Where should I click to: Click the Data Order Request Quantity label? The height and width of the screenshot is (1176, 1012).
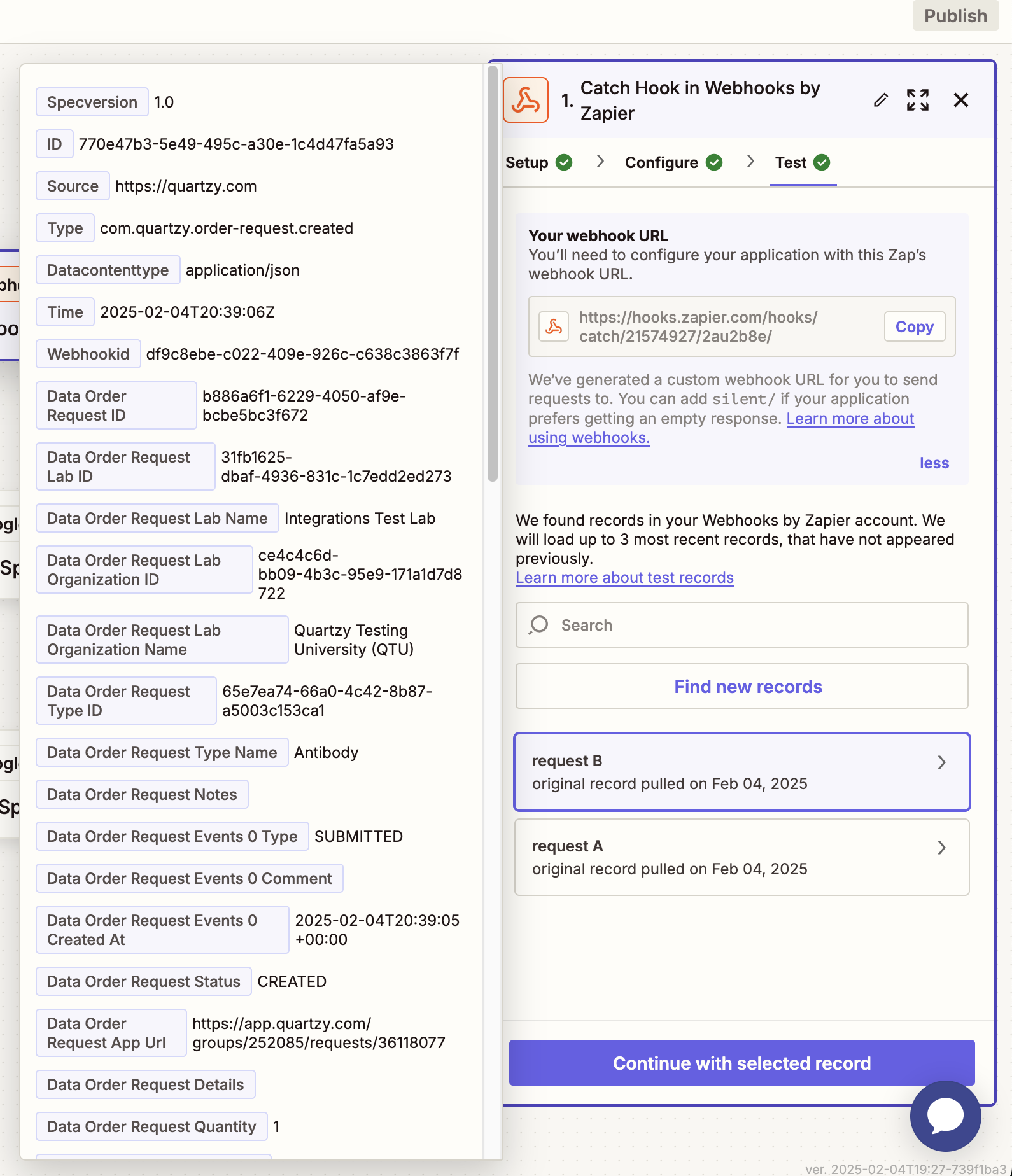click(x=151, y=1126)
